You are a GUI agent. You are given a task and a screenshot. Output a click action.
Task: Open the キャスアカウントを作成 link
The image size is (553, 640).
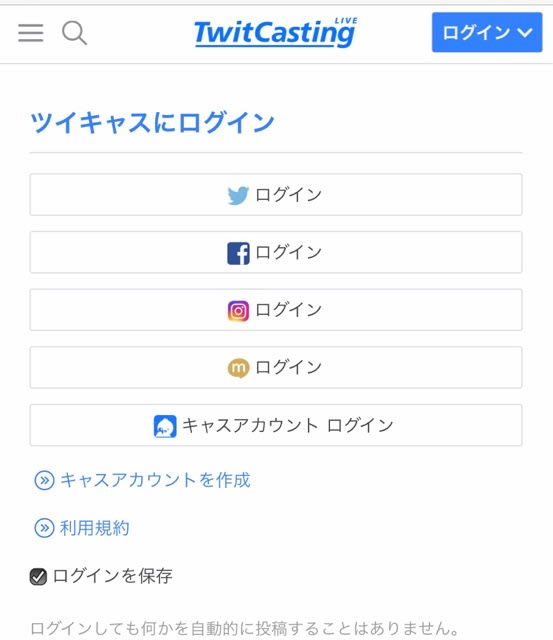click(x=155, y=480)
